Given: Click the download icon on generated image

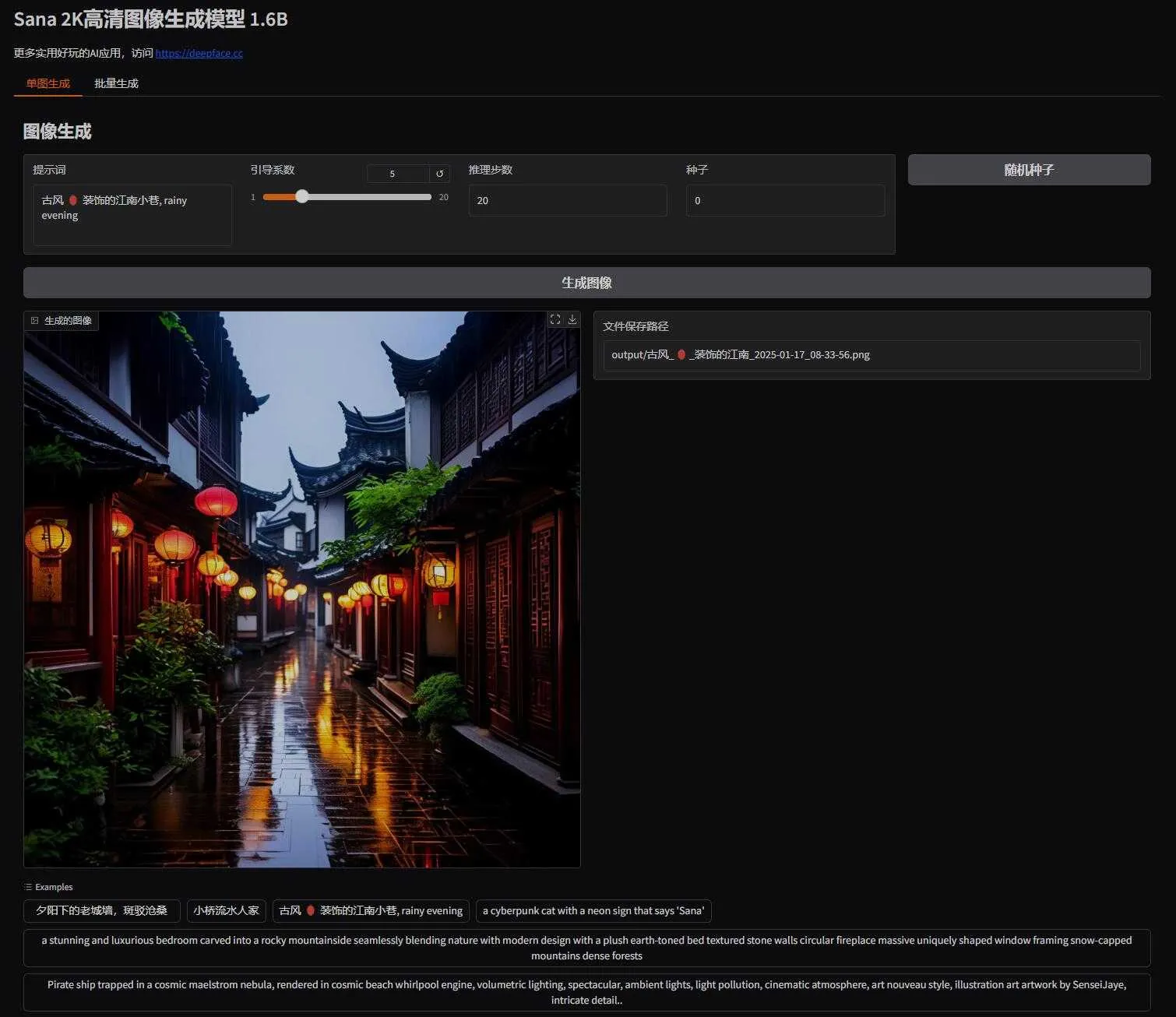Looking at the screenshot, I should pos(572,319).
